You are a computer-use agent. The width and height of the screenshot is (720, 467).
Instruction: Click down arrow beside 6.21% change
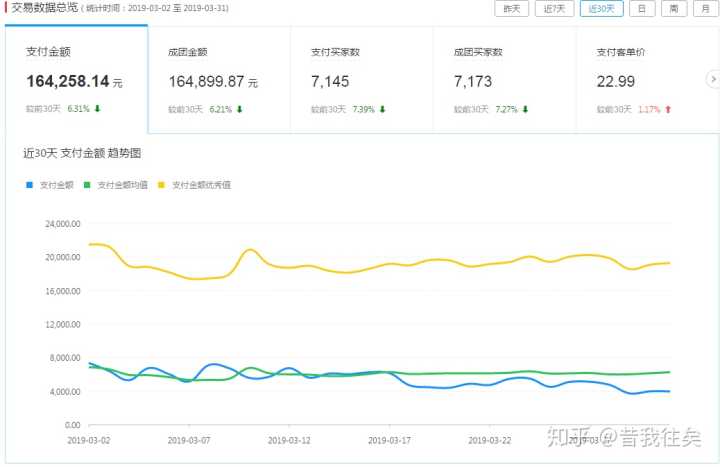[240, 109]
